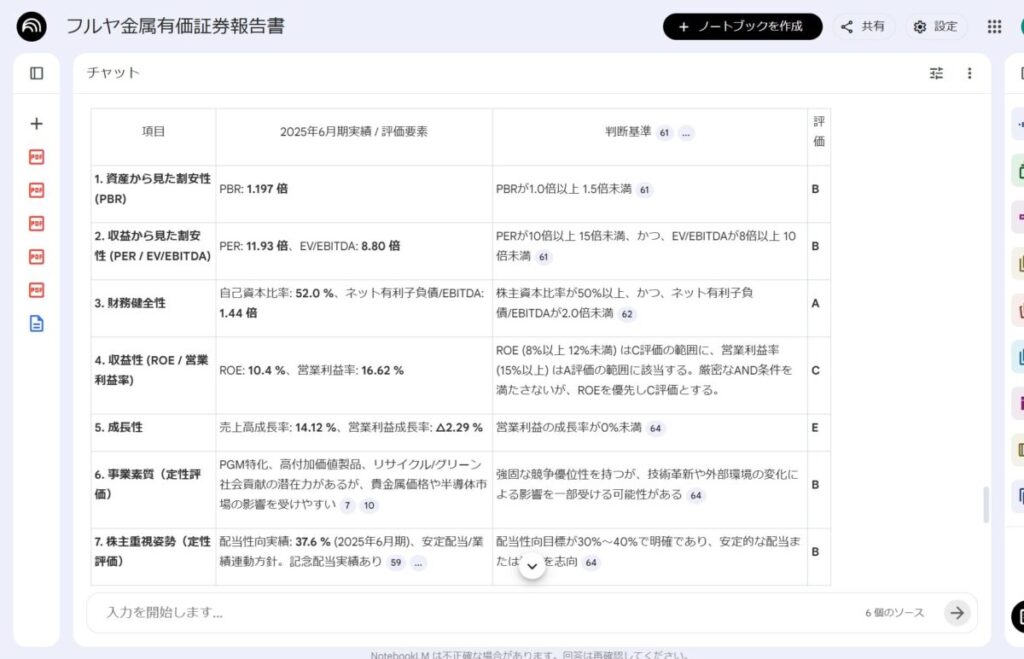This screenshot has width=1024, height=659.
Task: Click the ノートブックを作成 button
Action: click(x=742, y=27)
